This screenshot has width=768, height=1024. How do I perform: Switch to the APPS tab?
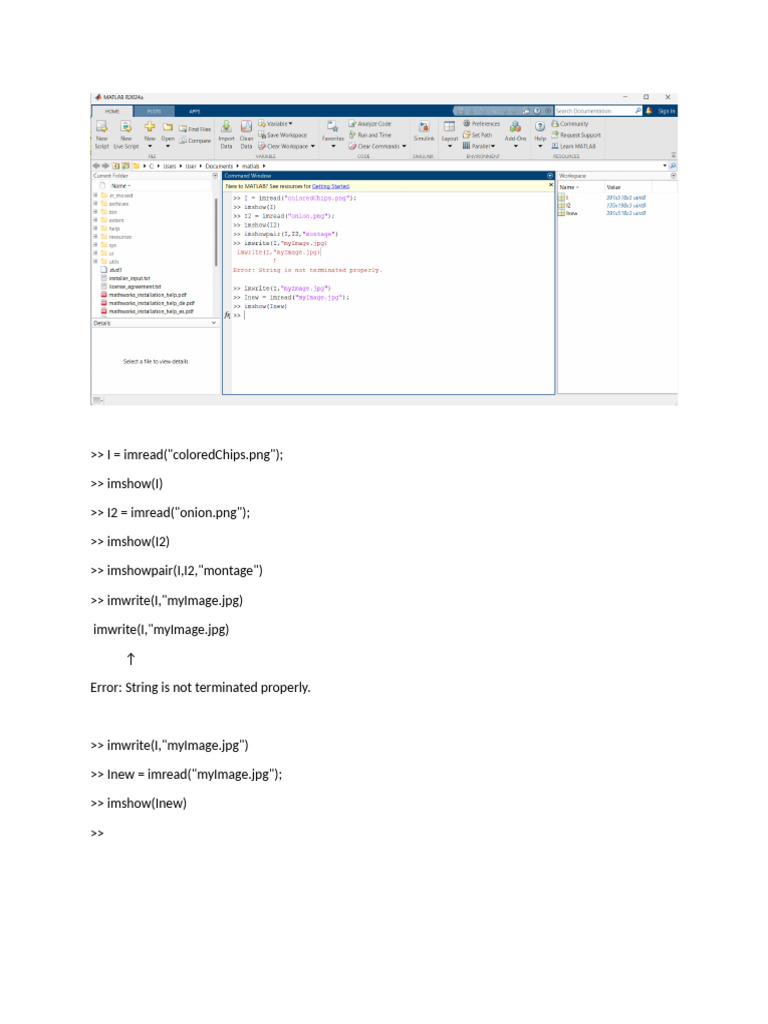[195, 111]
